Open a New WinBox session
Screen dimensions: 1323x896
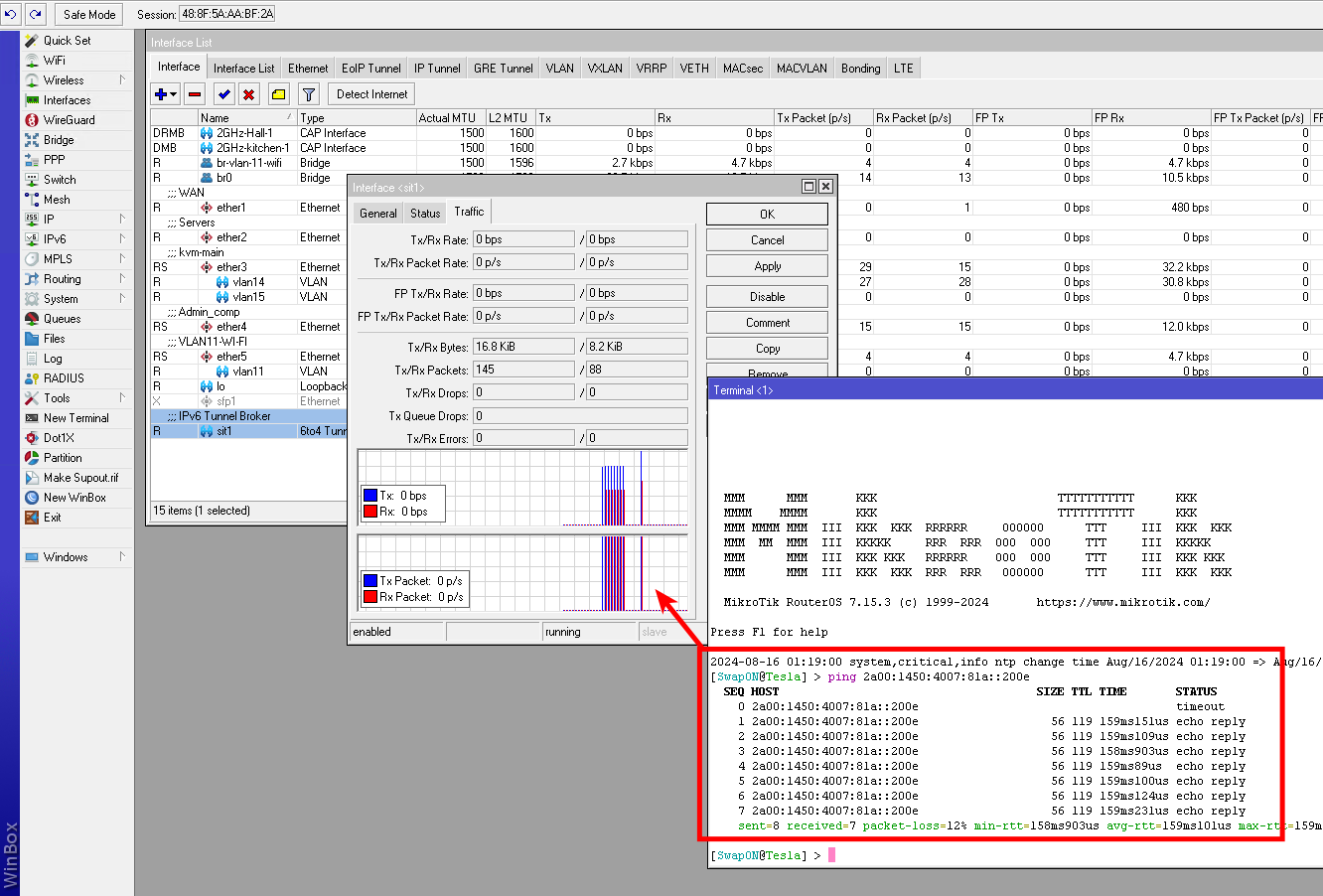[x=74, y=498]
